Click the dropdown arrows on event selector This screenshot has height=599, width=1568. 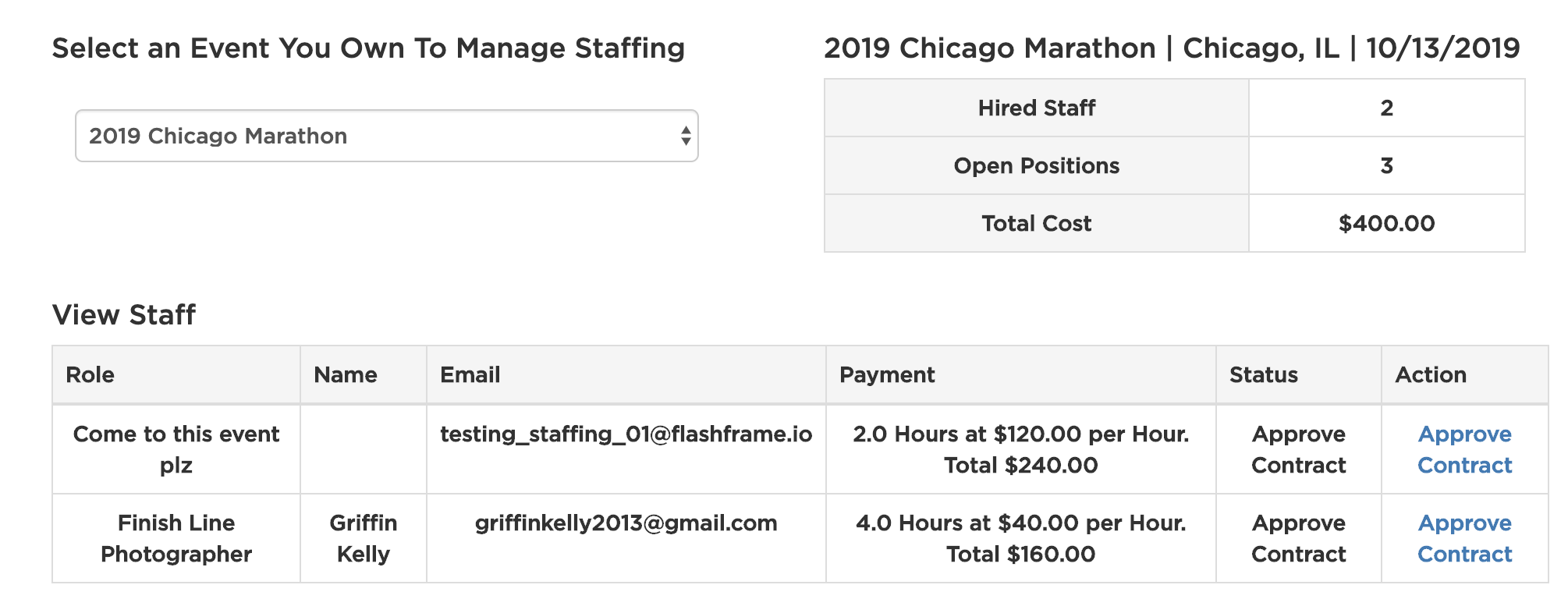pyautogui.click(x=685, y=136)
